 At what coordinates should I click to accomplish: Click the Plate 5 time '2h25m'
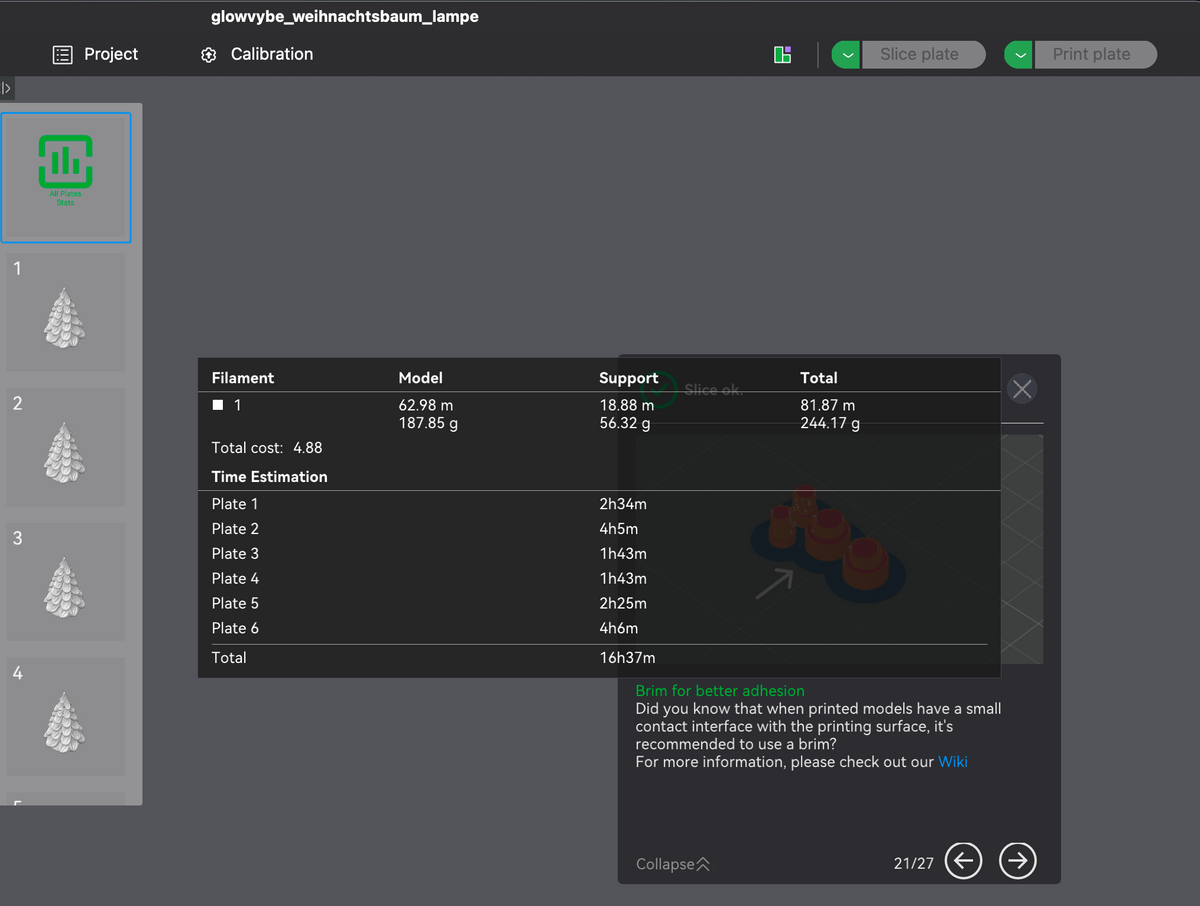(x=623, y=604)
